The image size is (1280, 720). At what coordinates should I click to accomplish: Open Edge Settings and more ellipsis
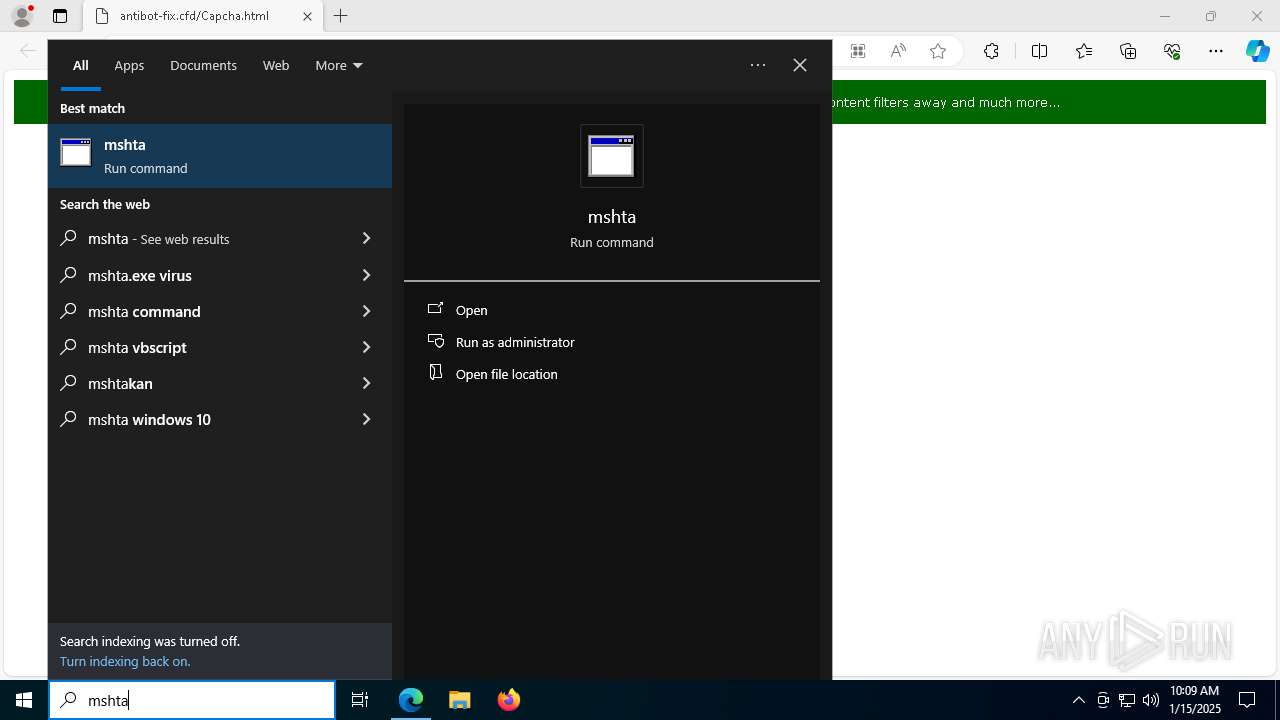coord(1216,51)
